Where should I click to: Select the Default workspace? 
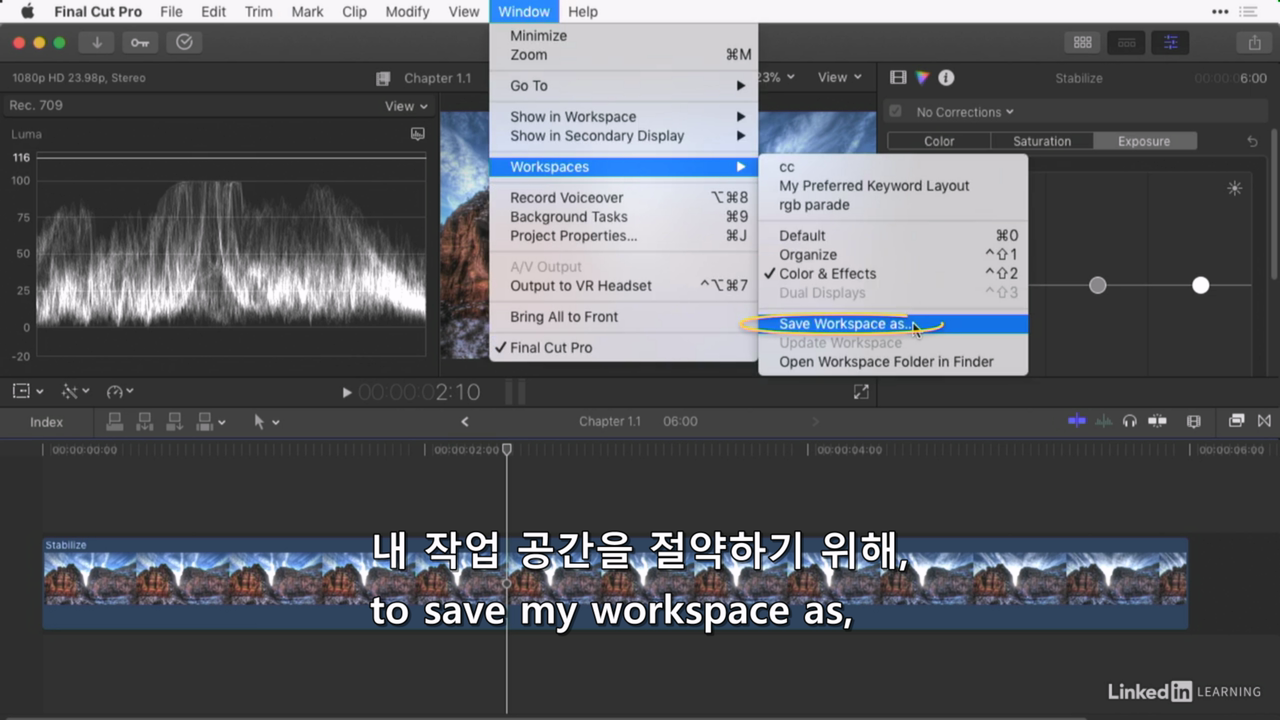pos(893,236)
